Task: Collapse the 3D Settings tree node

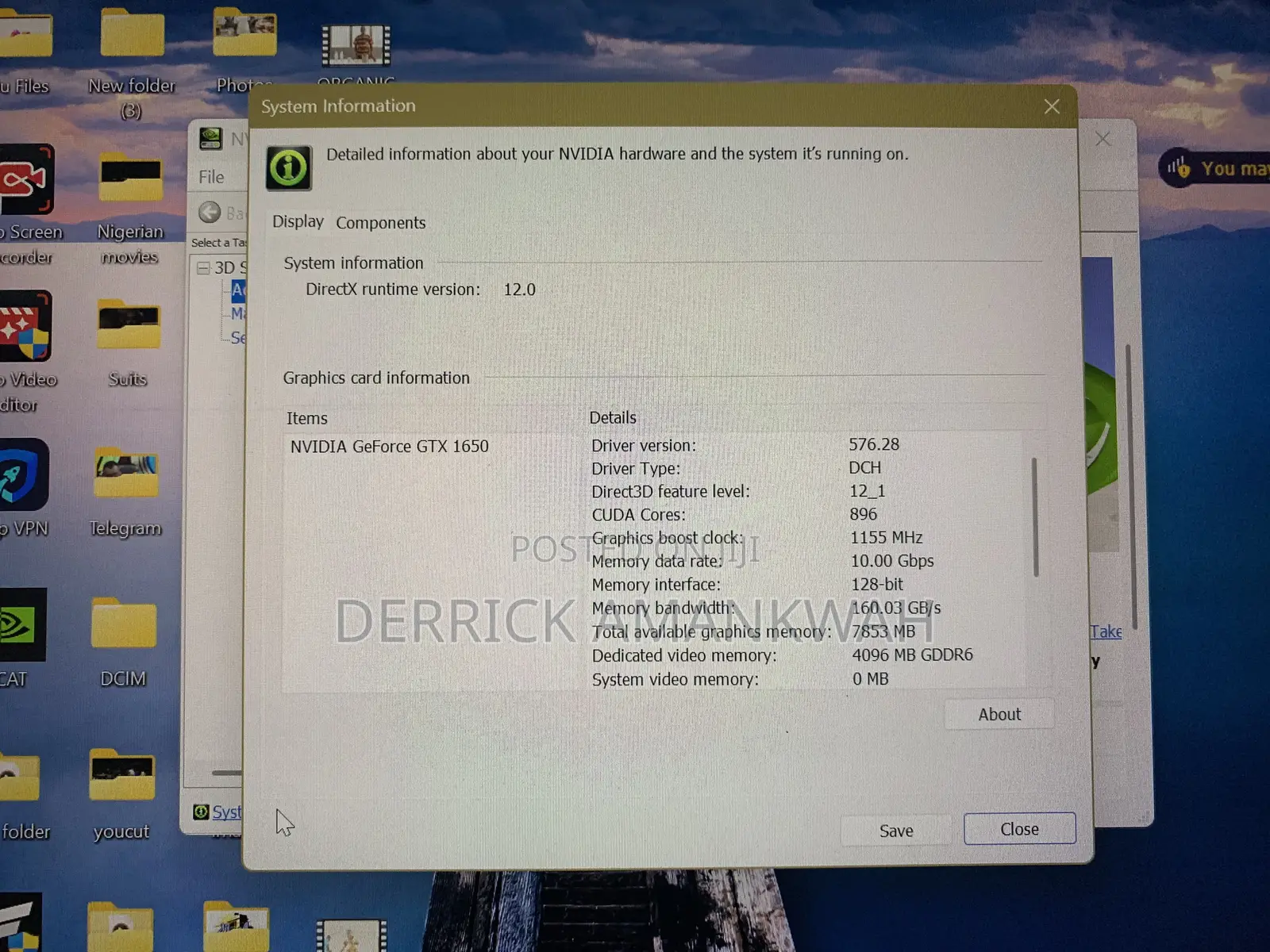Action: pos(203,268)
